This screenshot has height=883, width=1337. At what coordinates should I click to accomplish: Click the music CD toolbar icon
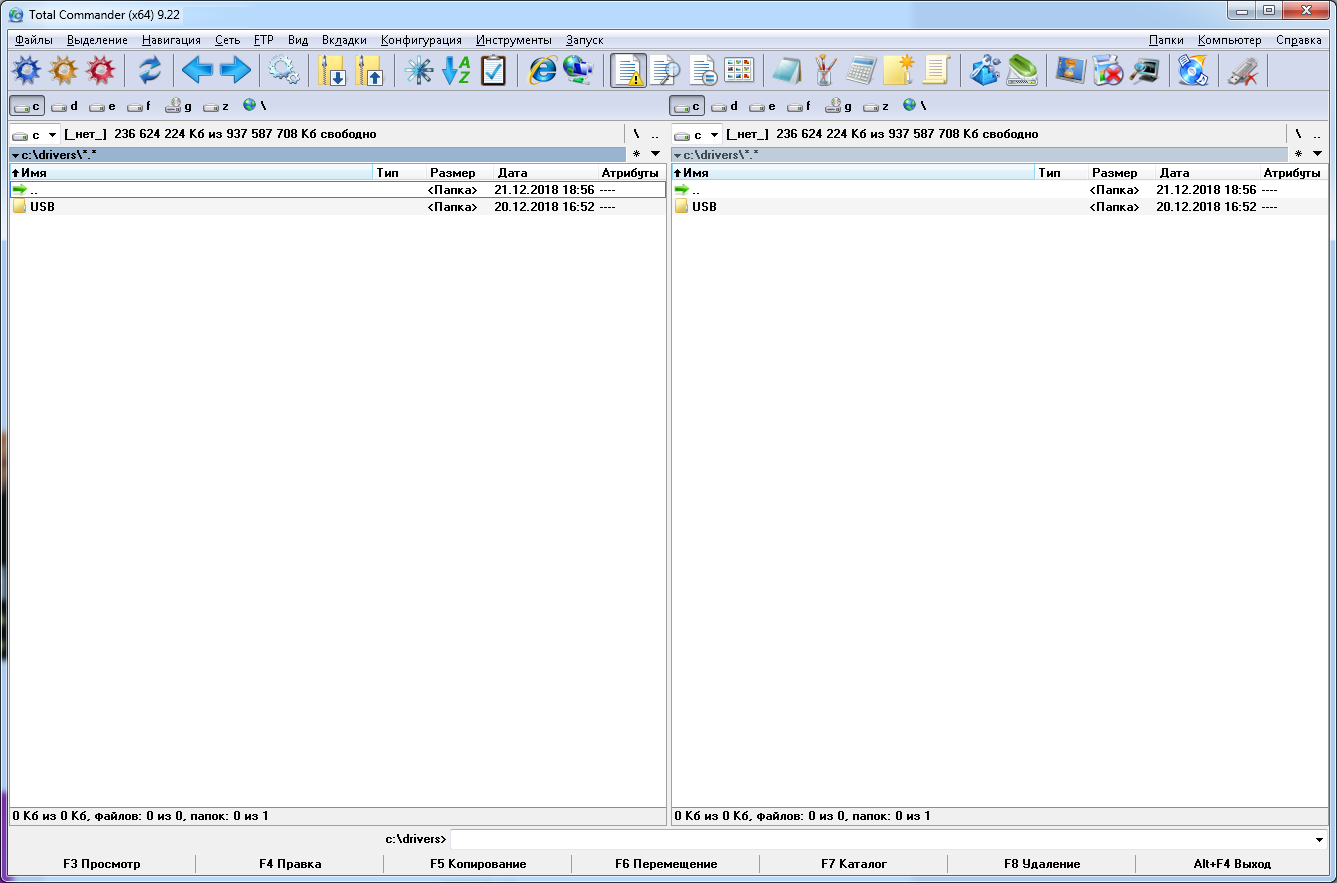point(1194,70)
